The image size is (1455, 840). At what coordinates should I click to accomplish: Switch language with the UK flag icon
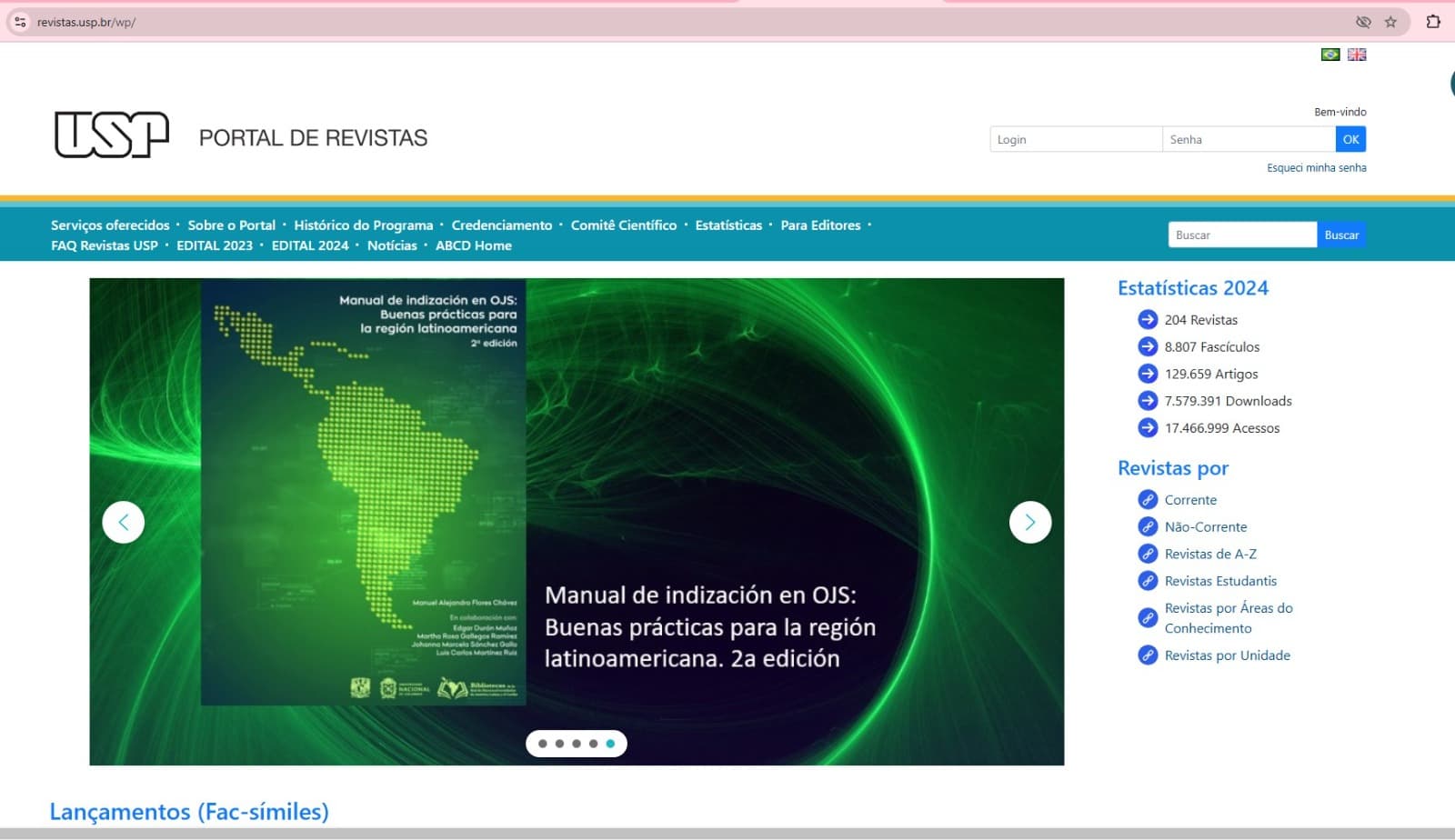click(x=1357, y=55)
